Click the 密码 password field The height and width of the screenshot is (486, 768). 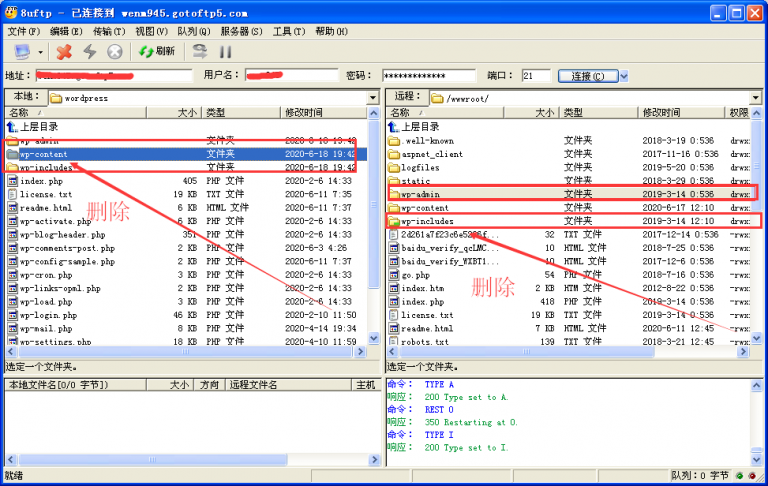[429, 75]
